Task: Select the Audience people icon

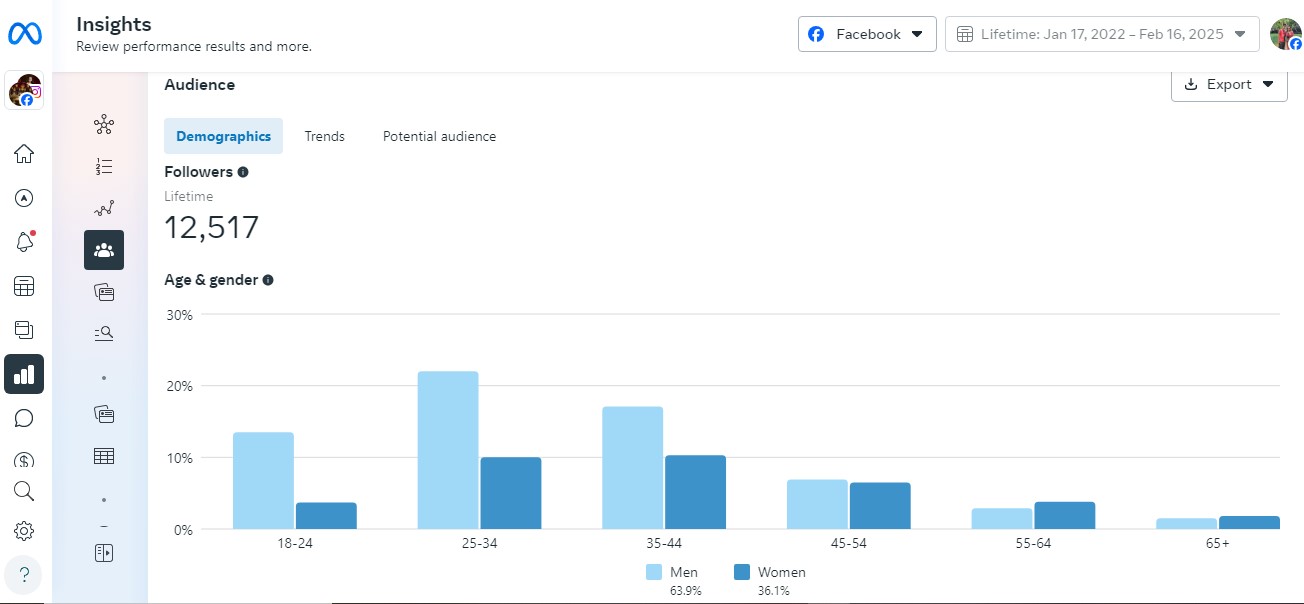Action: point(104,250)
